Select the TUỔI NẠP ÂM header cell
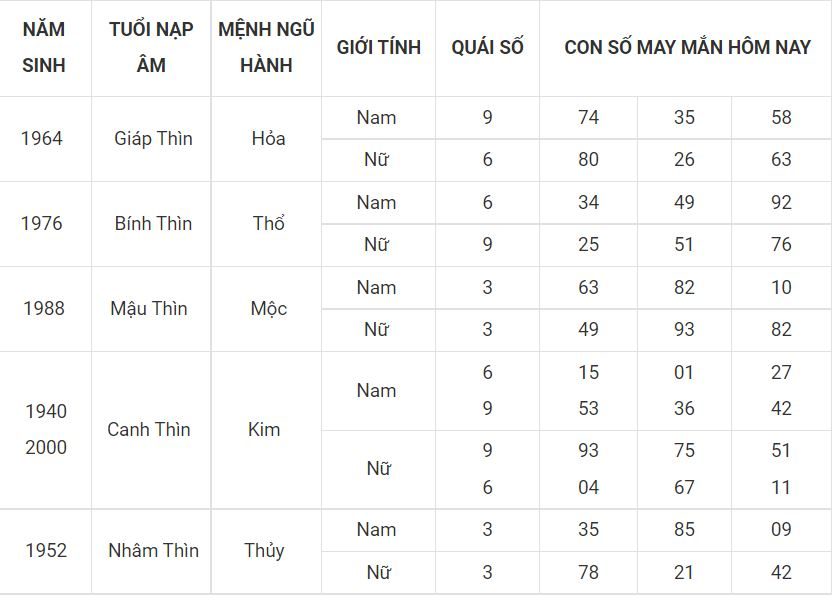836x600 pixels. [x=151, y=47]
